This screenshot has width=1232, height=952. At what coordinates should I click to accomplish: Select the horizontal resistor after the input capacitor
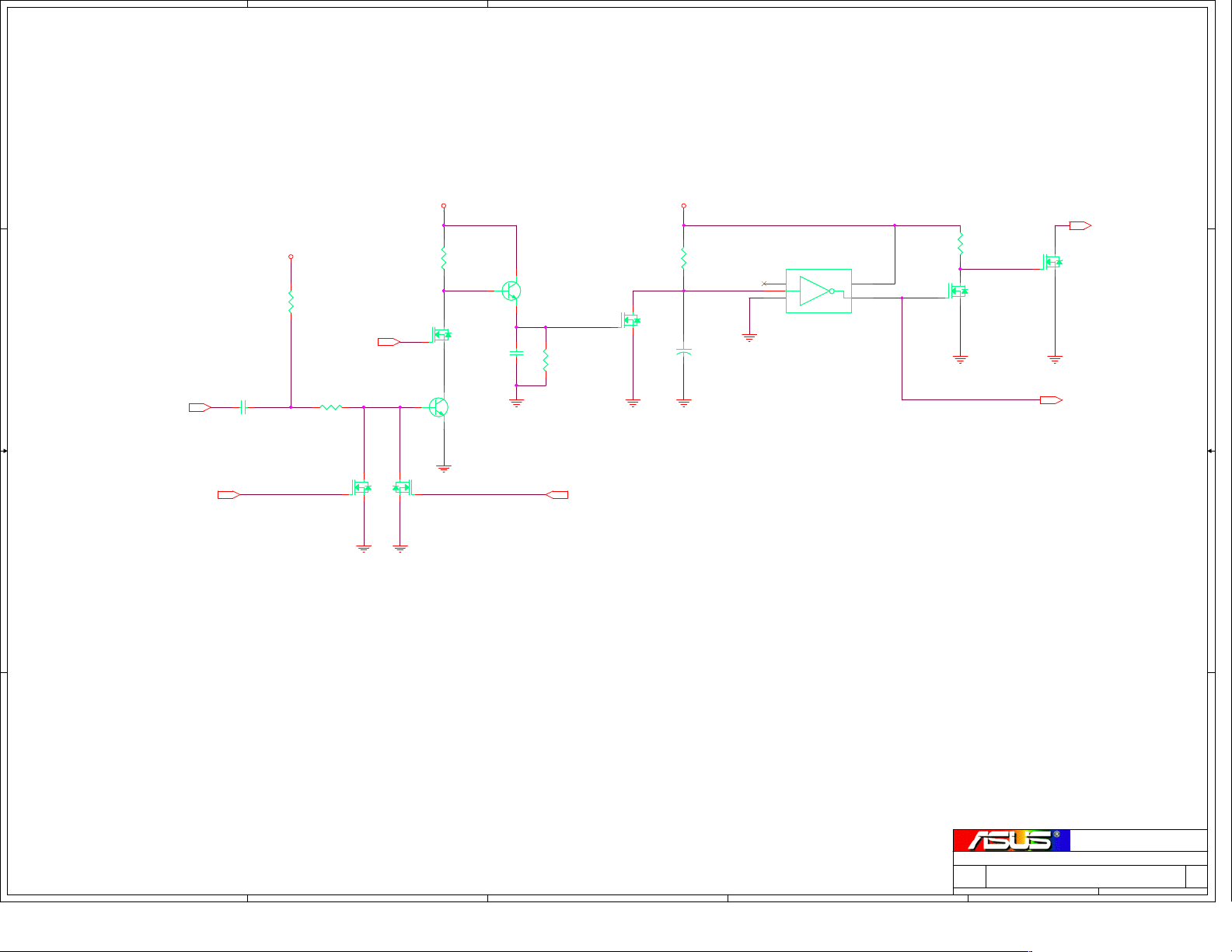[331, 407]
